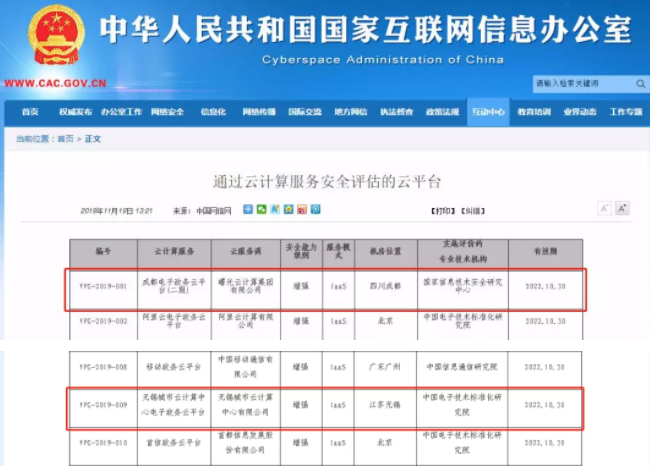Click the blue plus share icon
The width and height of the screenshot is (650, 471).
pyautogui.click(x=248, y=209)
